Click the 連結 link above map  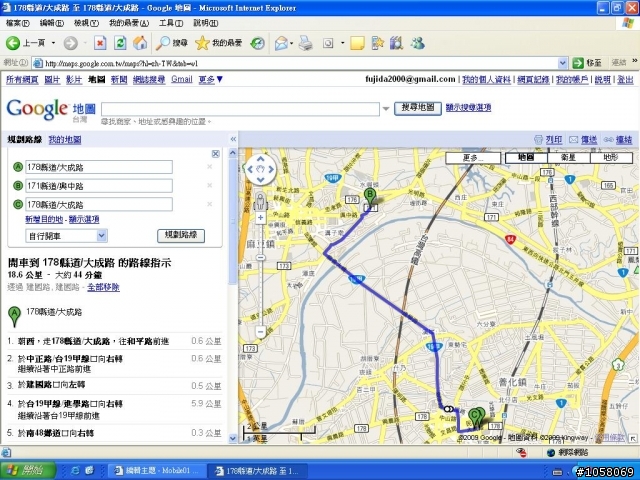624,140
